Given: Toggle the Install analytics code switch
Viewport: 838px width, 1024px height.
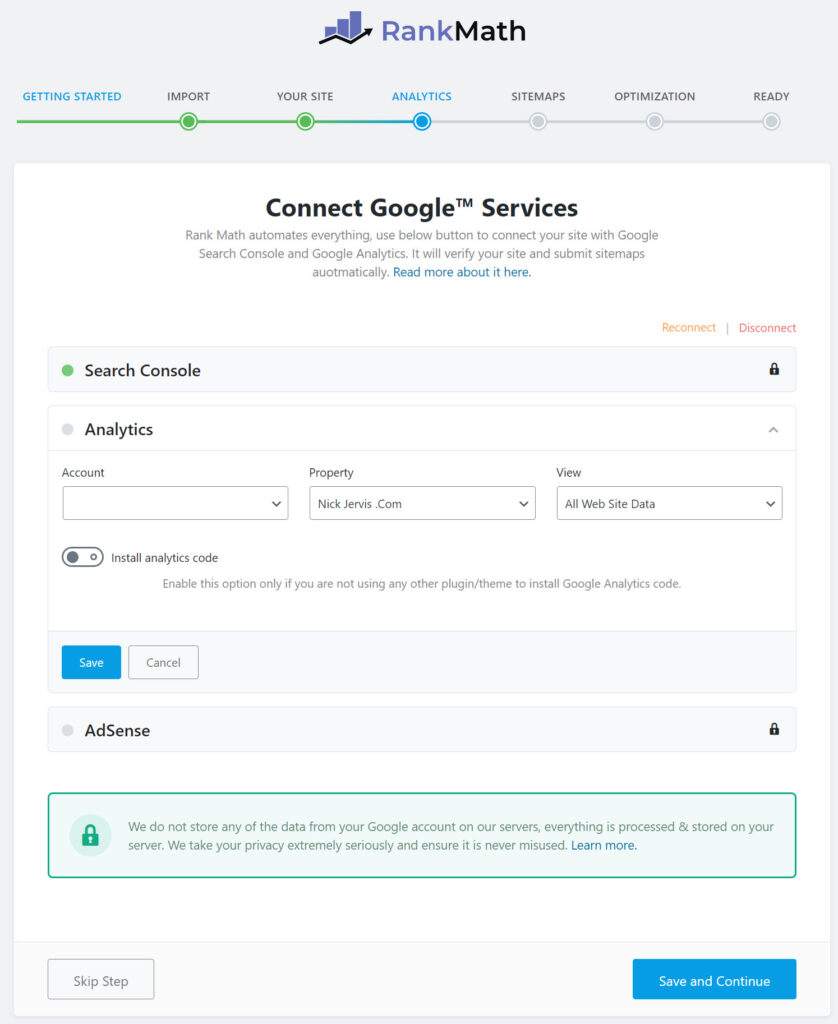Looking at the screenshot, I should [82, 557].
